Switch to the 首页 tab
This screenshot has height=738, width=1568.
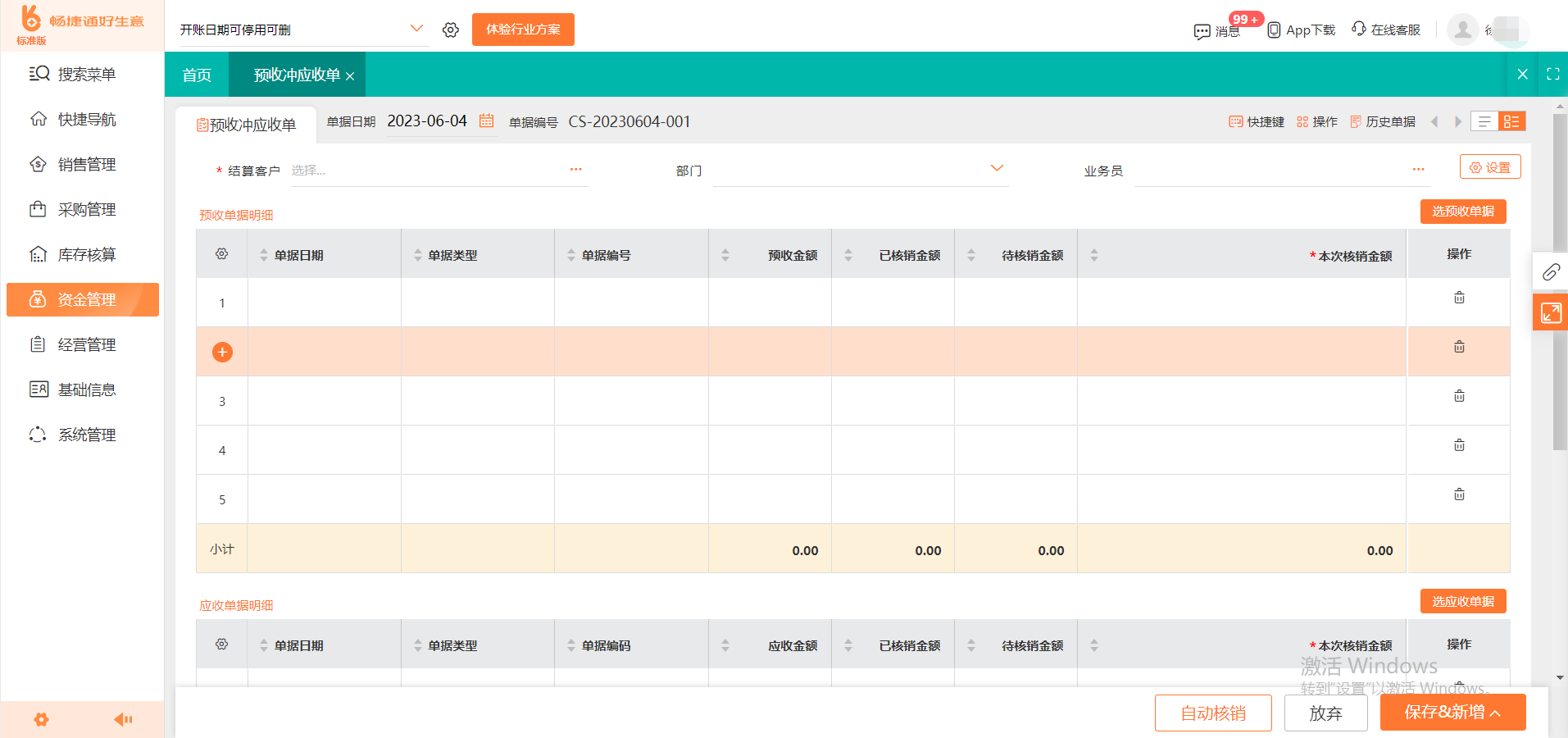pyautogui.click(x=196, y=74)
